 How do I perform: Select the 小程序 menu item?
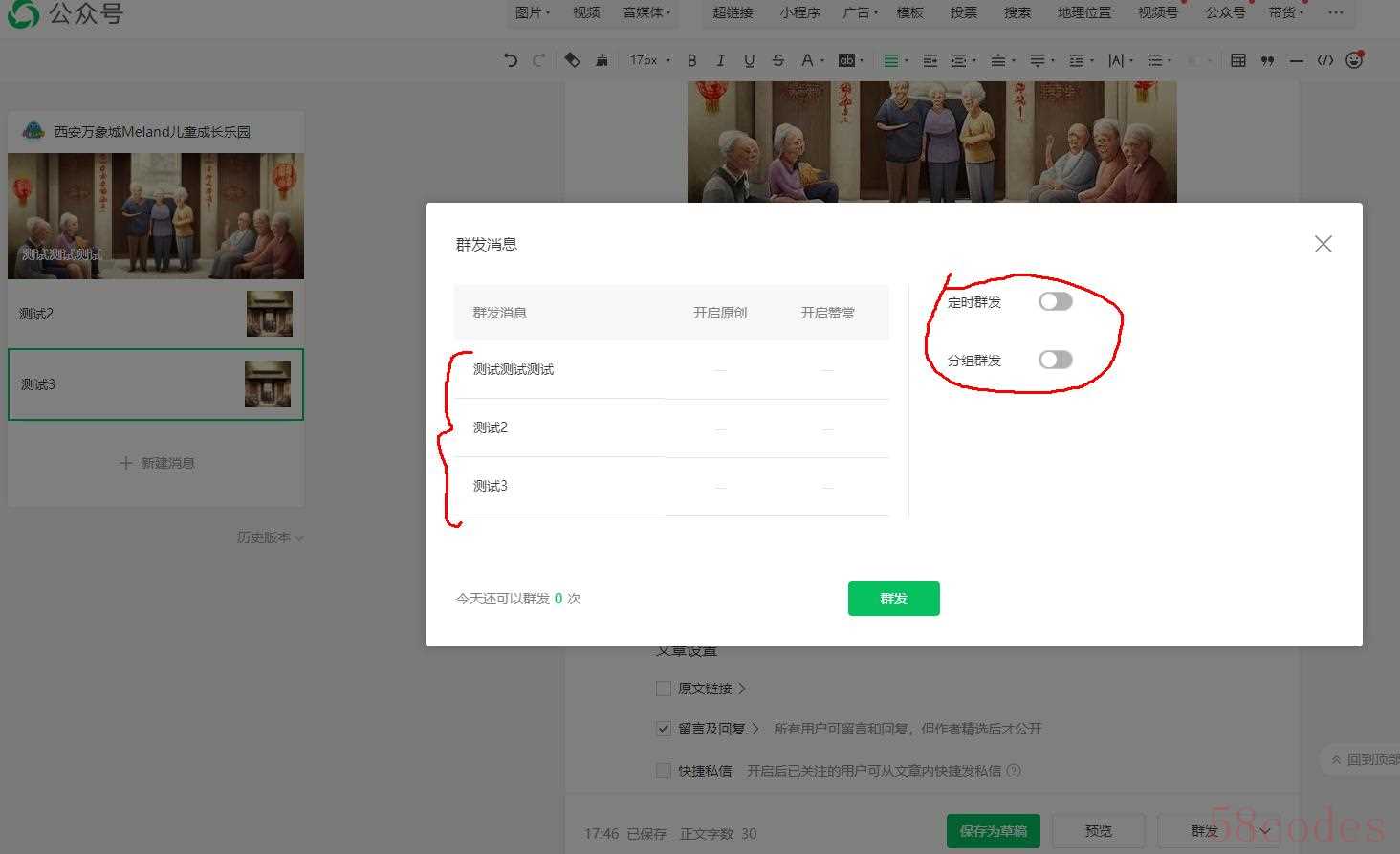[799, 12]
